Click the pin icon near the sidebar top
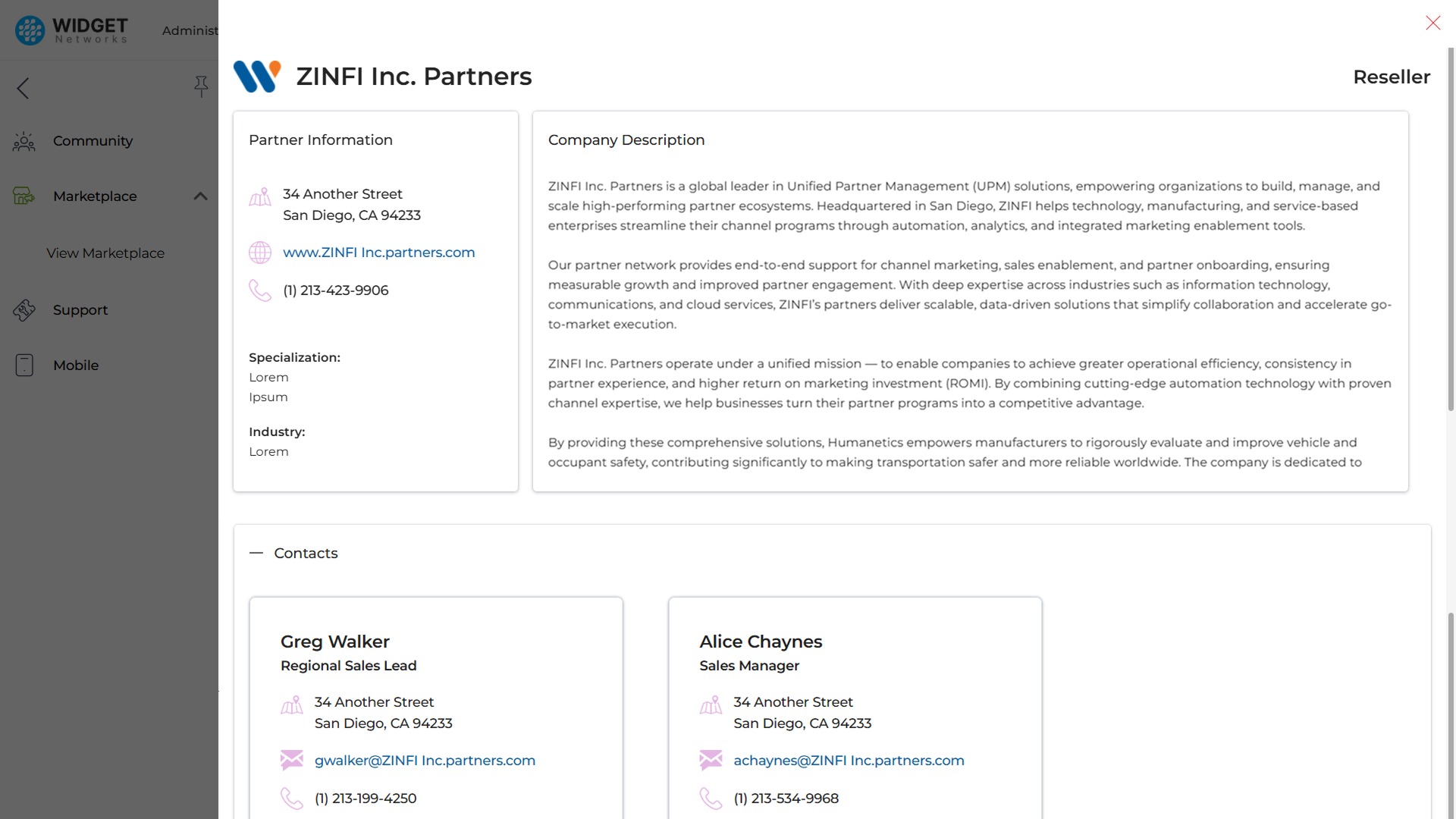The height and width of the screenshot is (819, 1456). (x=201, y=86)
